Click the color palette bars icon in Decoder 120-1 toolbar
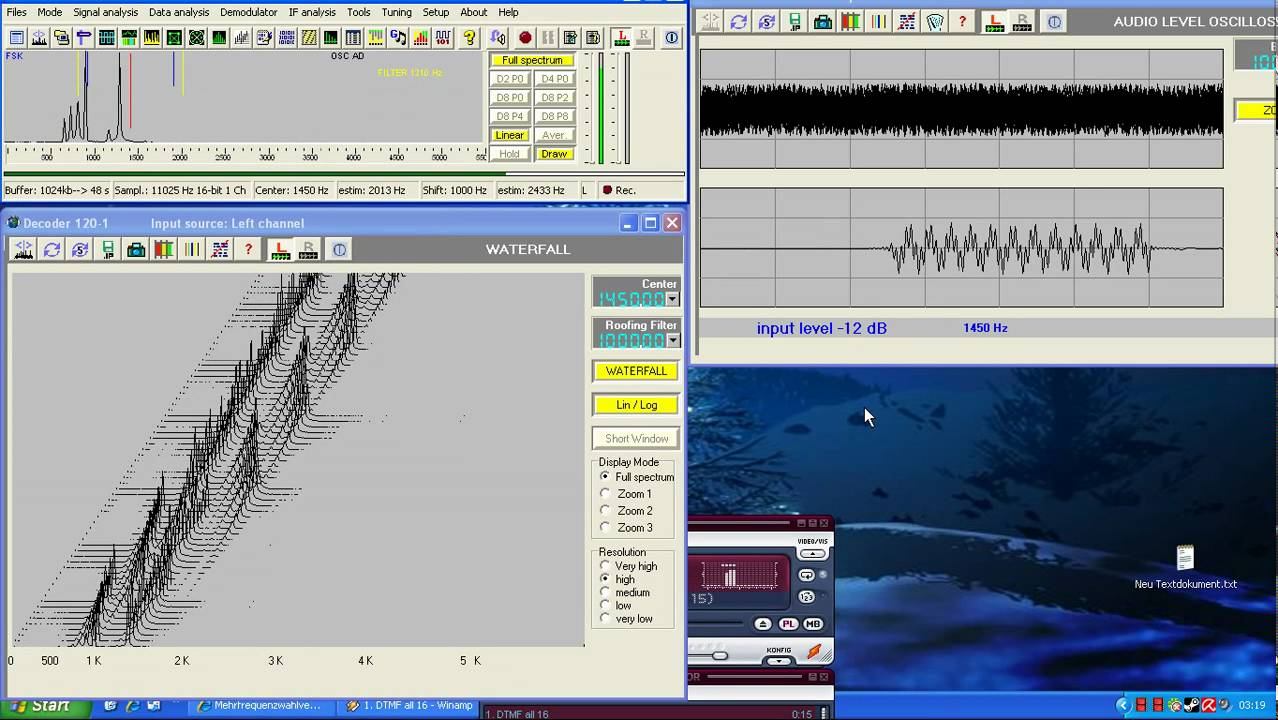Screen dimensions: 1278x720 [x=164, y=250]
